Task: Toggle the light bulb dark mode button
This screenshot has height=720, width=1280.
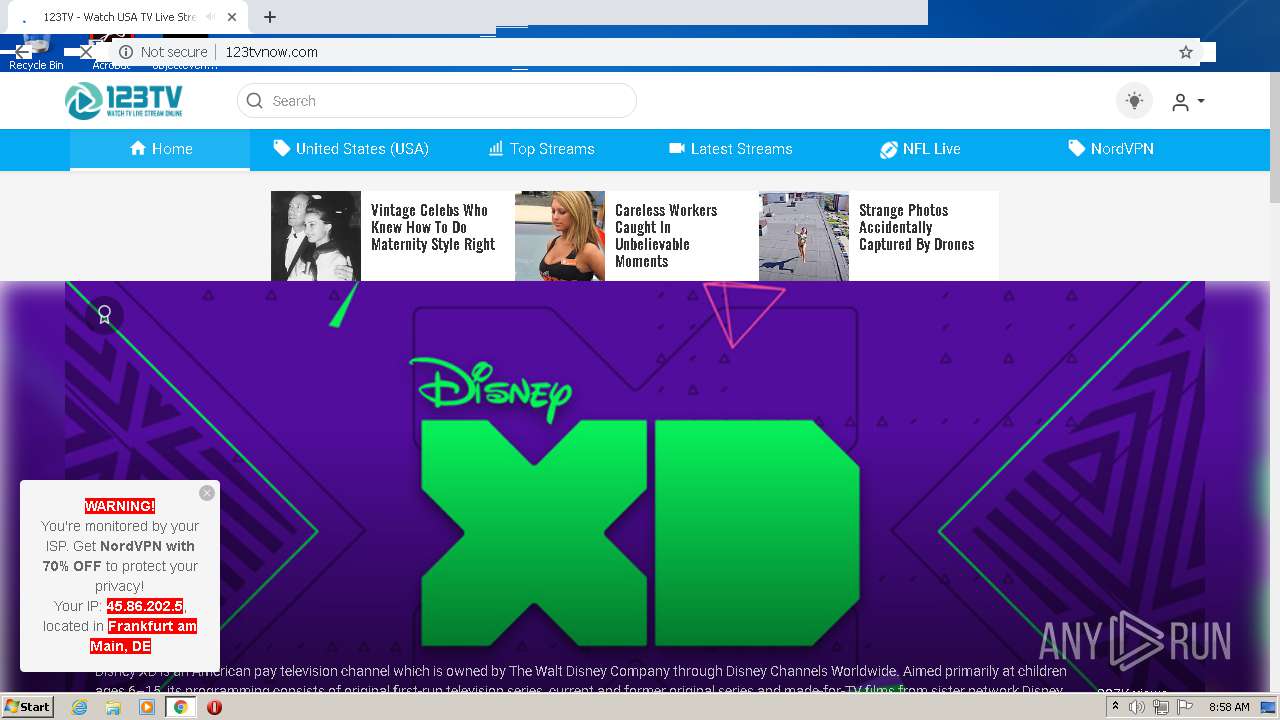Action: click(1134, 101)
